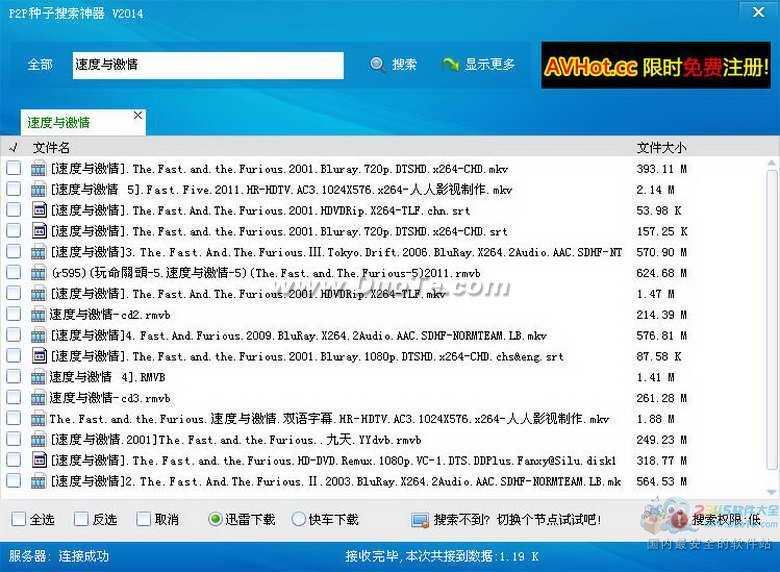
Task: Click video icon of 双语字幕 HR-HDTV row
Action: 38,419
